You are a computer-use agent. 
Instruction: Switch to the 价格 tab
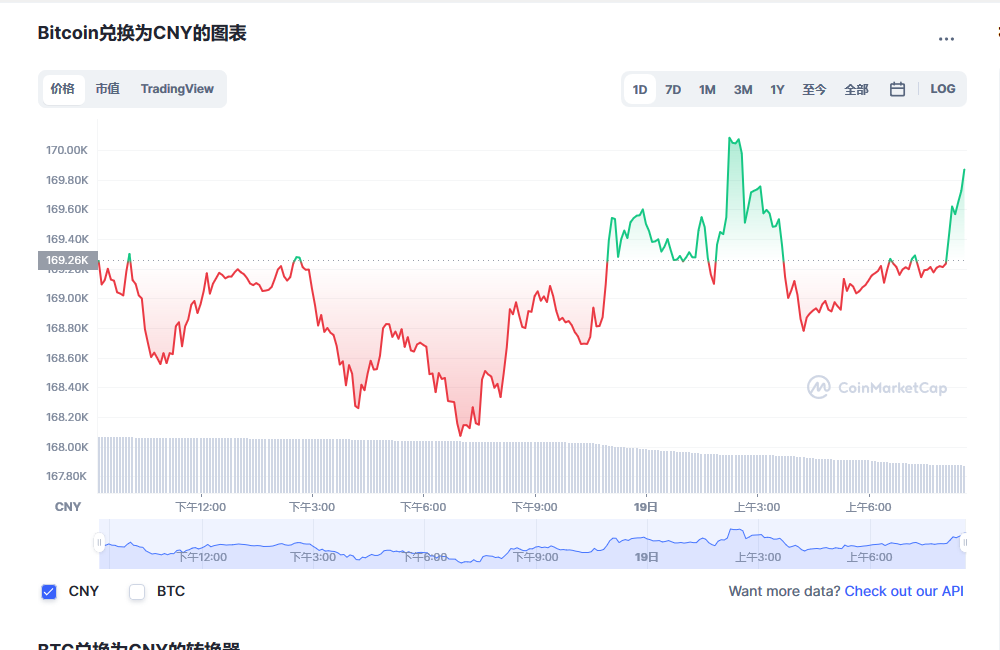pyautogui.click(x=62, y=89)
